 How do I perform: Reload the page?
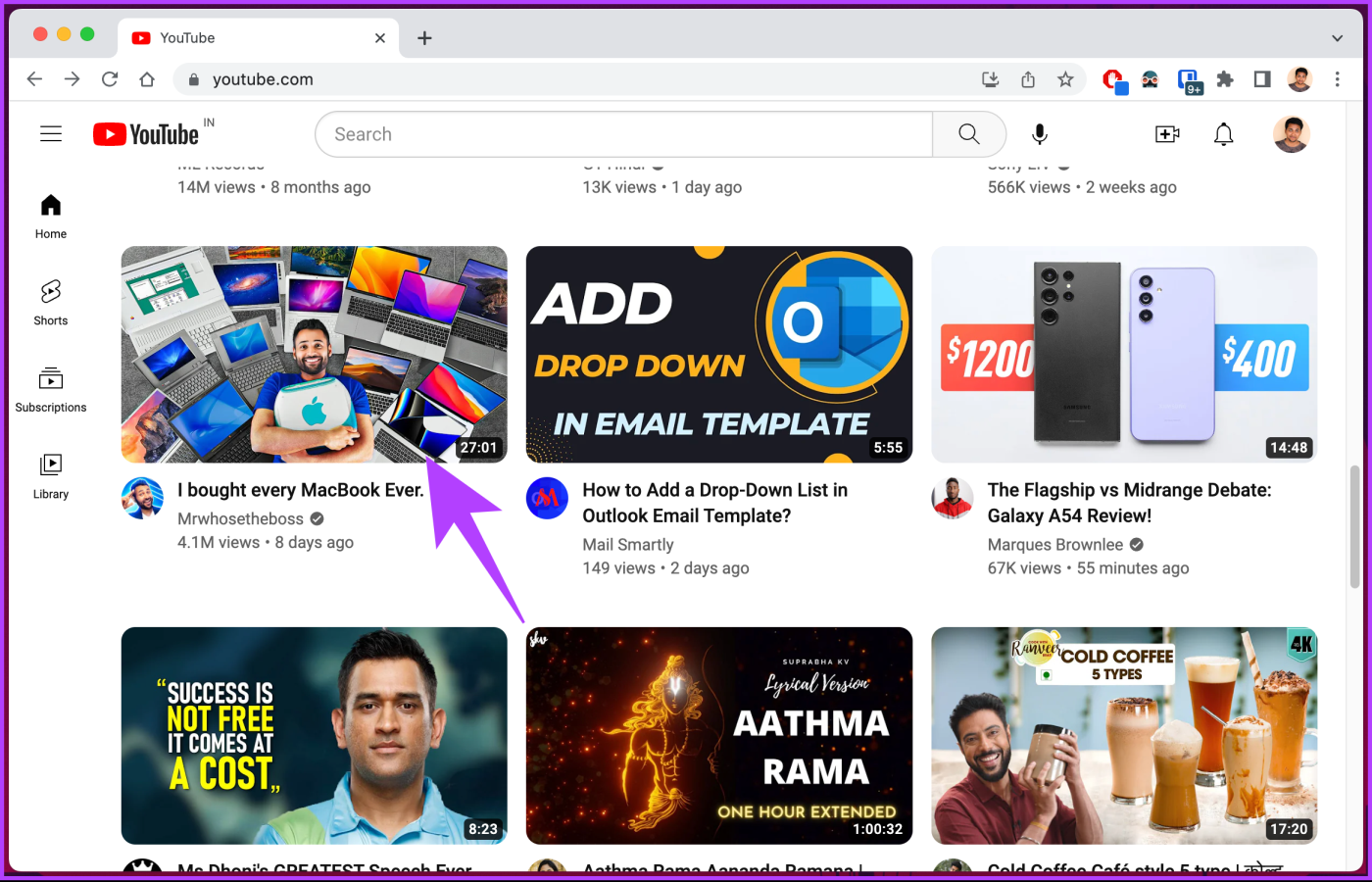(x=110, y=79)
